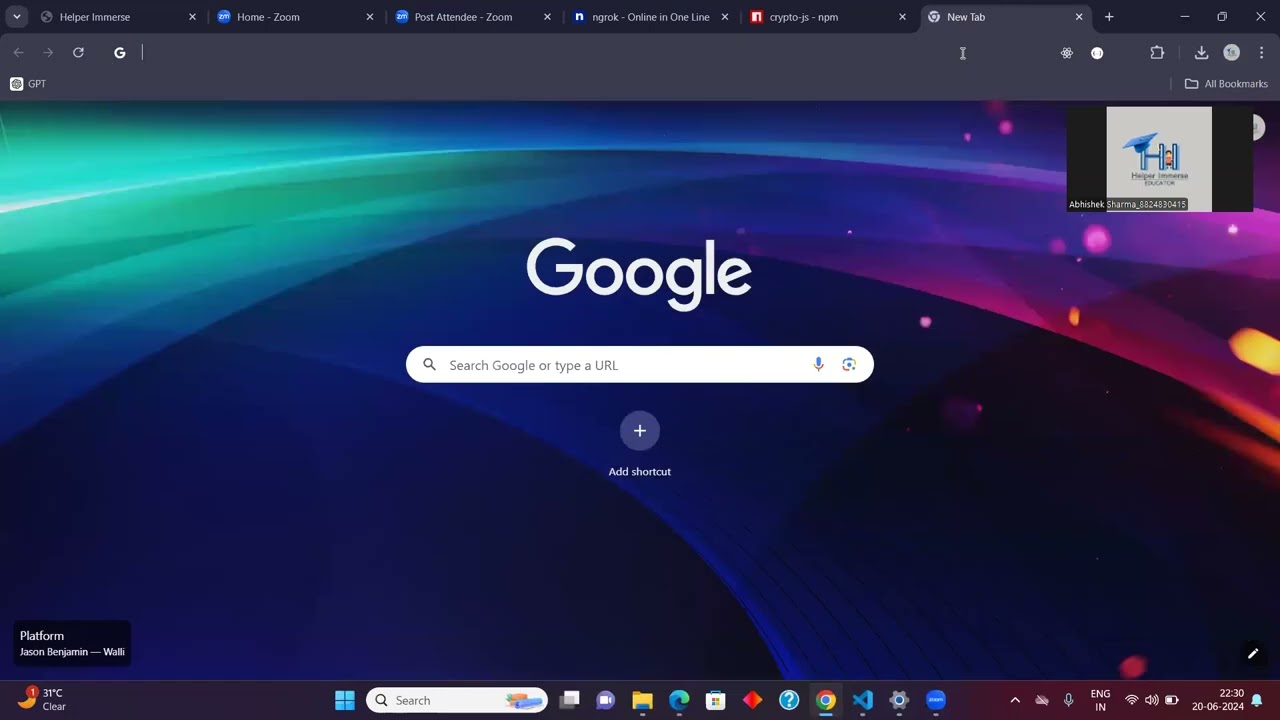Open the All Bookmarks folder

click(x=1226, y=84)
